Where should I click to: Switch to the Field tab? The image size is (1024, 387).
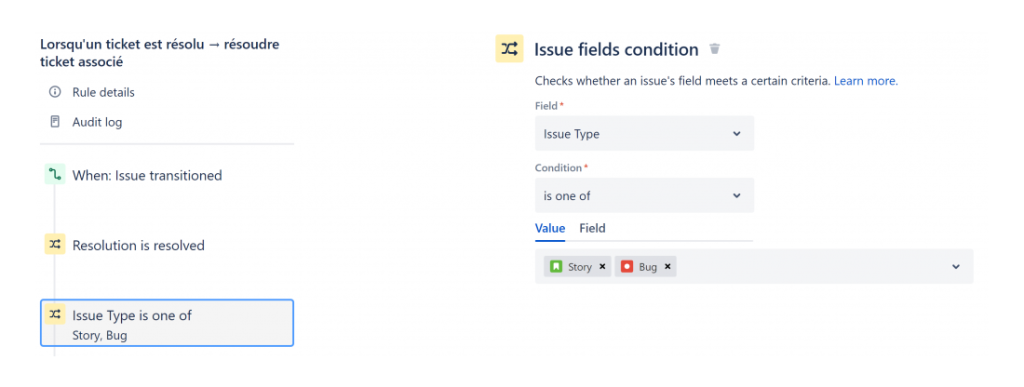(592, 228)
